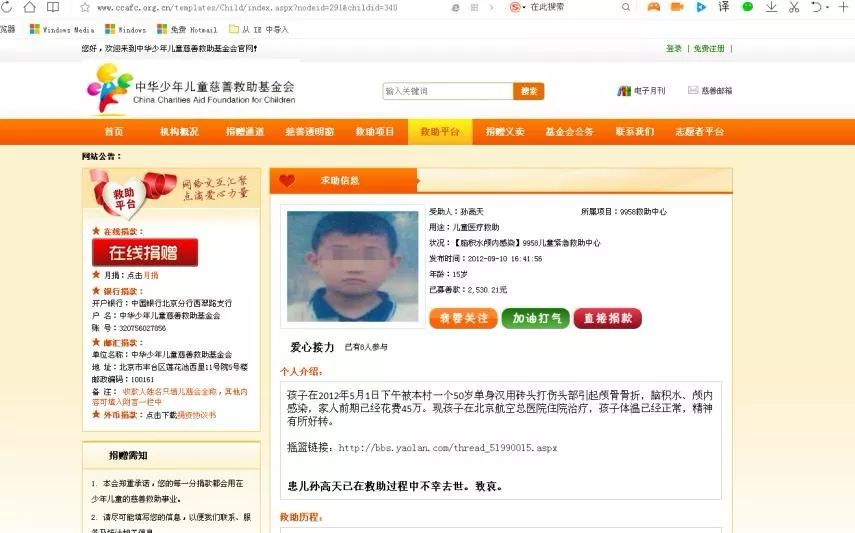Go to the 志愿者平台 navigation tab
The height and width of the screenshot is (533, 855).
[699, 131]
